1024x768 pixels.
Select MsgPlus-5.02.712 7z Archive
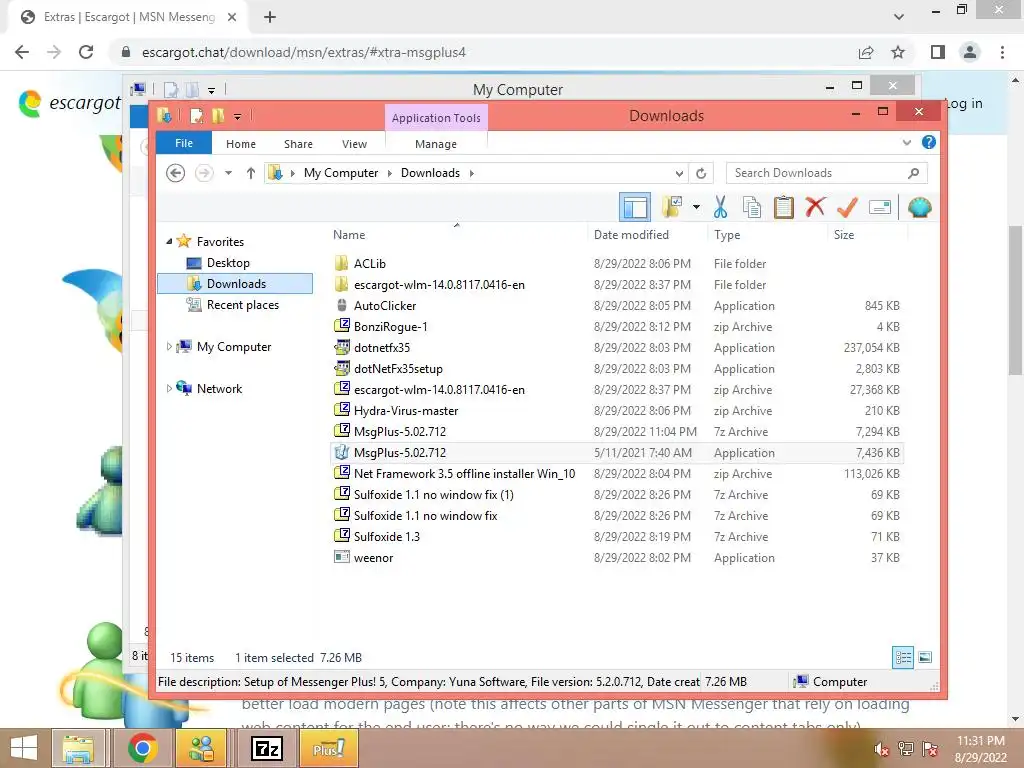coord(617,432)
